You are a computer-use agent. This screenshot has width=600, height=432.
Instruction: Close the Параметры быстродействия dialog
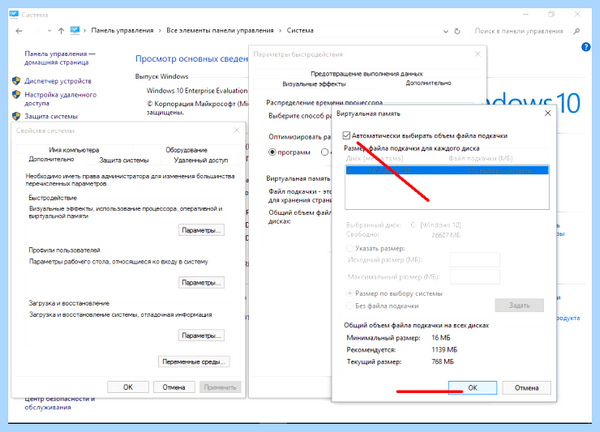coord(478,54)
